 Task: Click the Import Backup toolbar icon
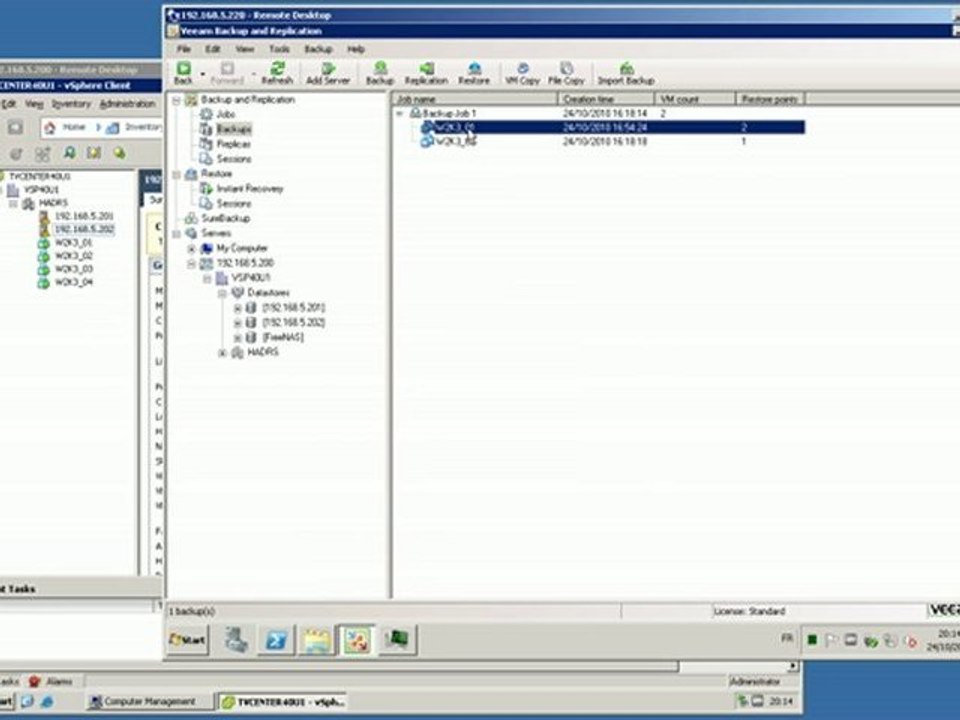pos(626,73)
